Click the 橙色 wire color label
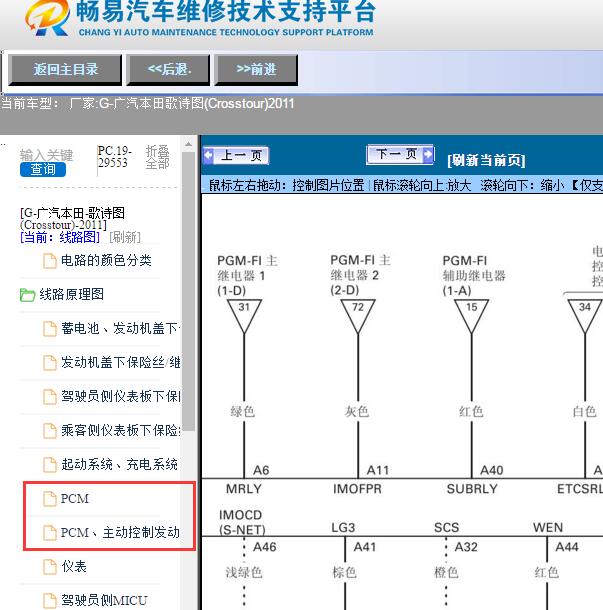 coord(446,573)
